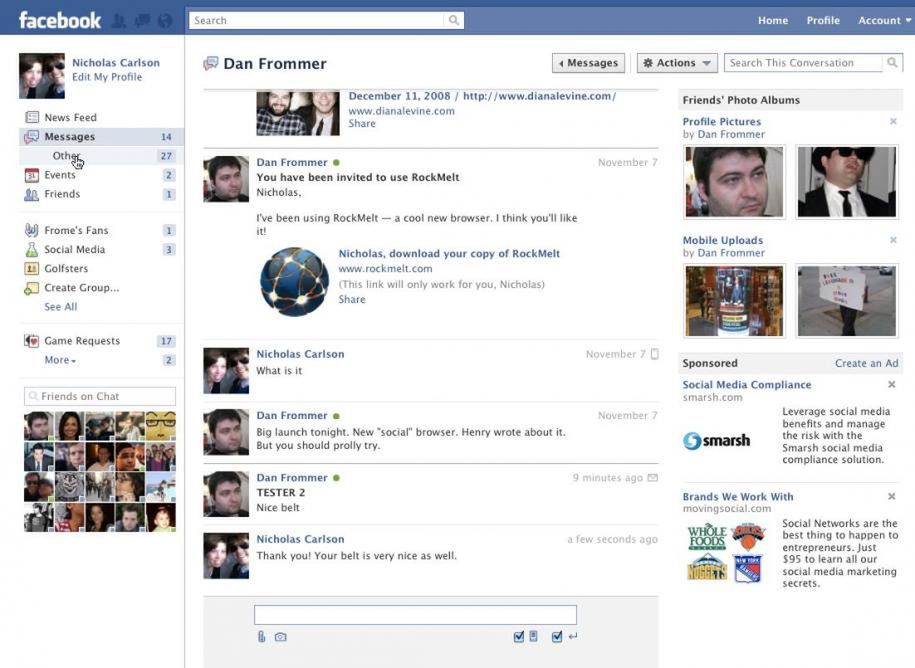Click the RockMelt globe logo image
Screen dimensions: 915x668
point(294,281)
